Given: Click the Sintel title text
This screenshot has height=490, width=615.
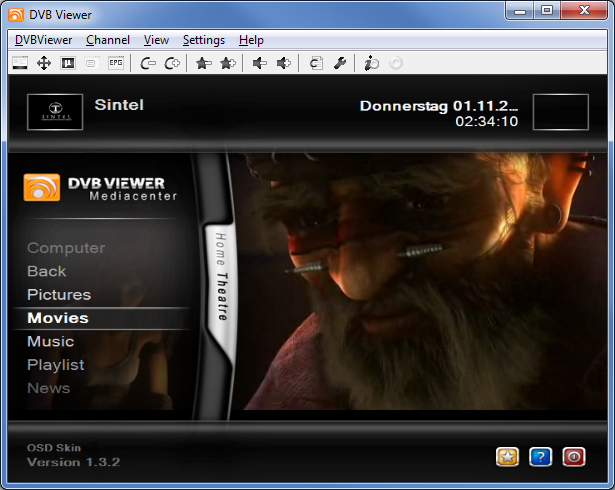Looking at the screenshot, I should click(x=119, y=105).
